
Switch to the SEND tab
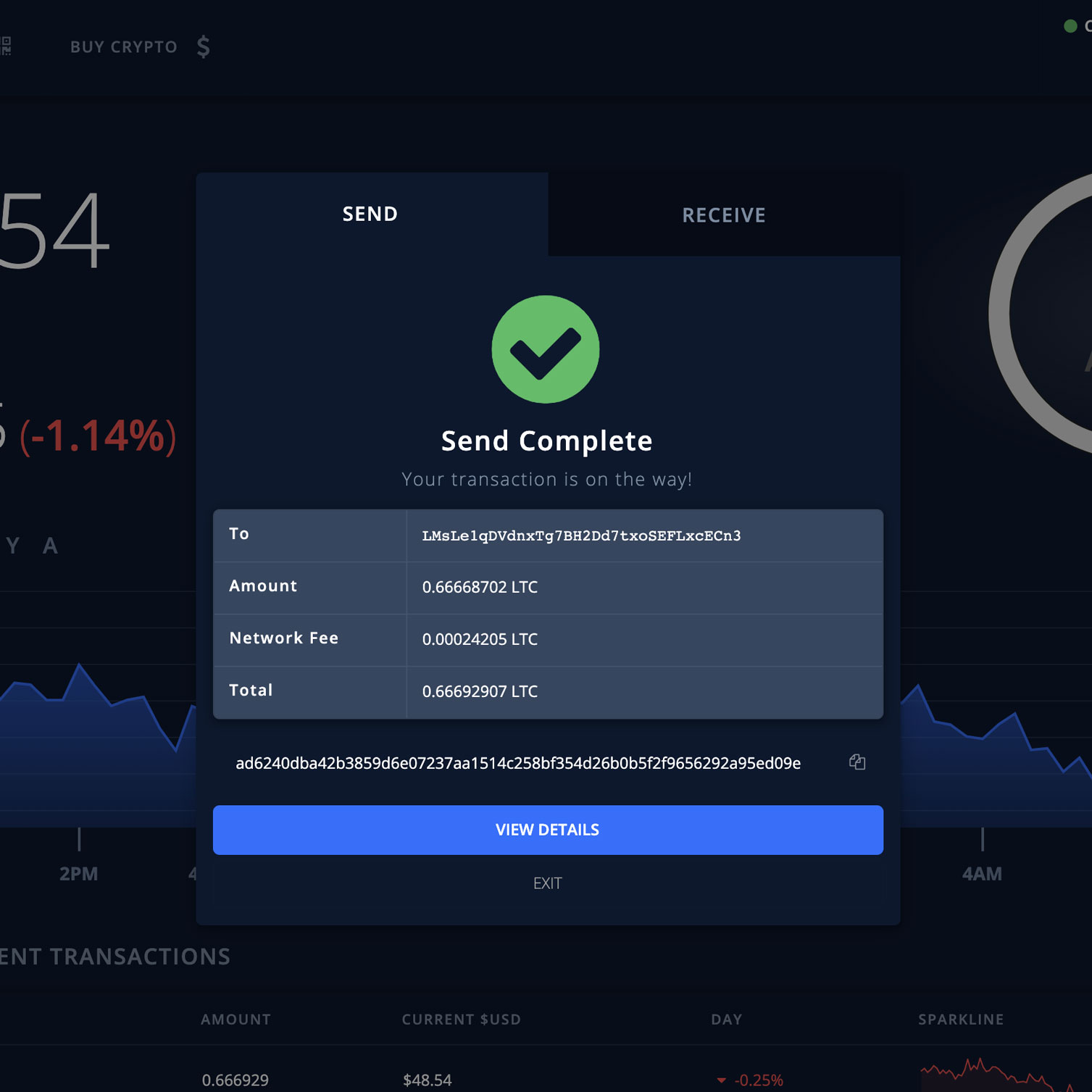click(x=370, y=214)
